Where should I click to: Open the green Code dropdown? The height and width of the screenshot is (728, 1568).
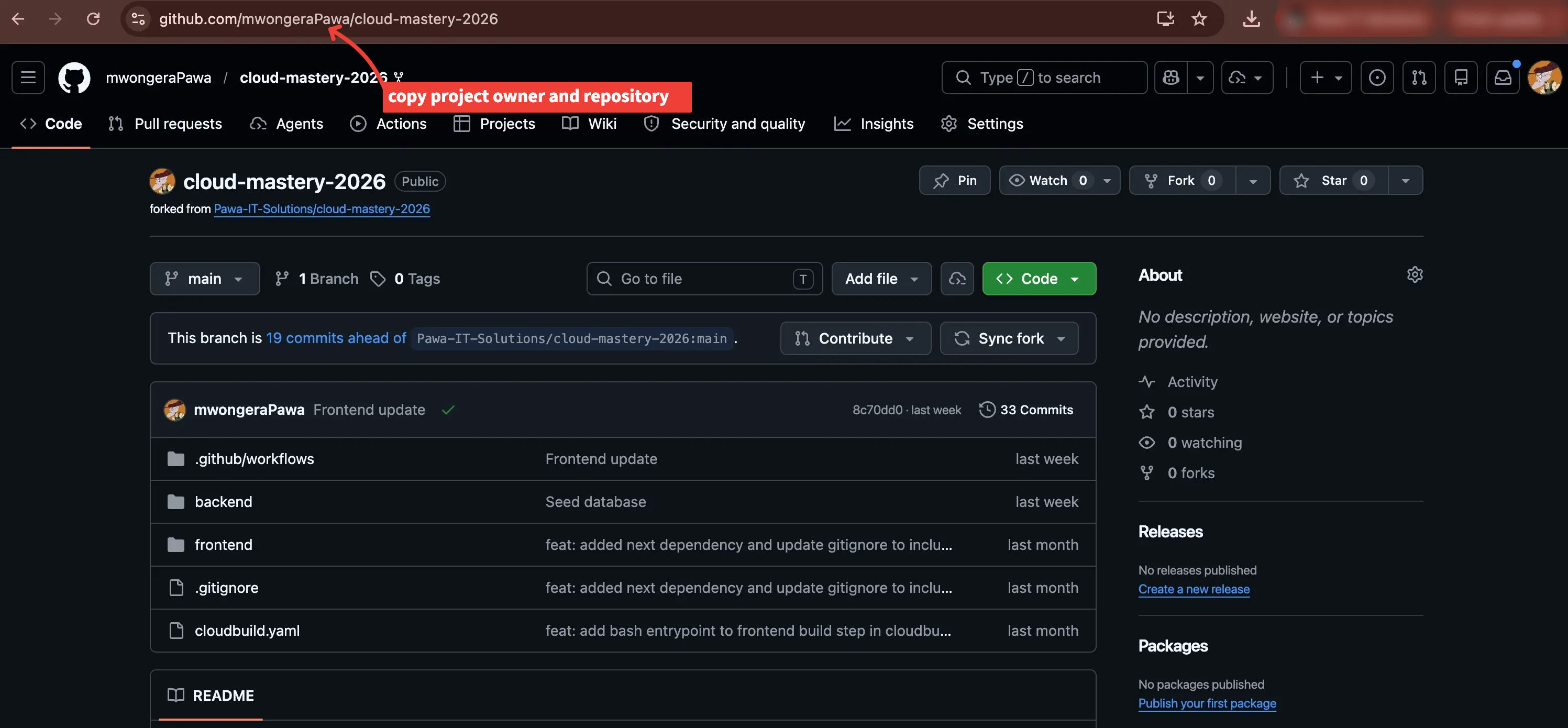point(1039,279)
